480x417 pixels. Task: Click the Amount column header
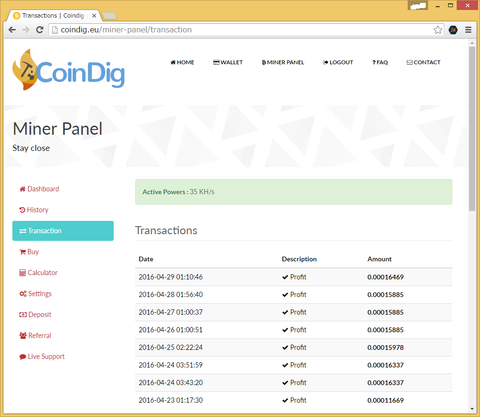click(x=379, y=259)
